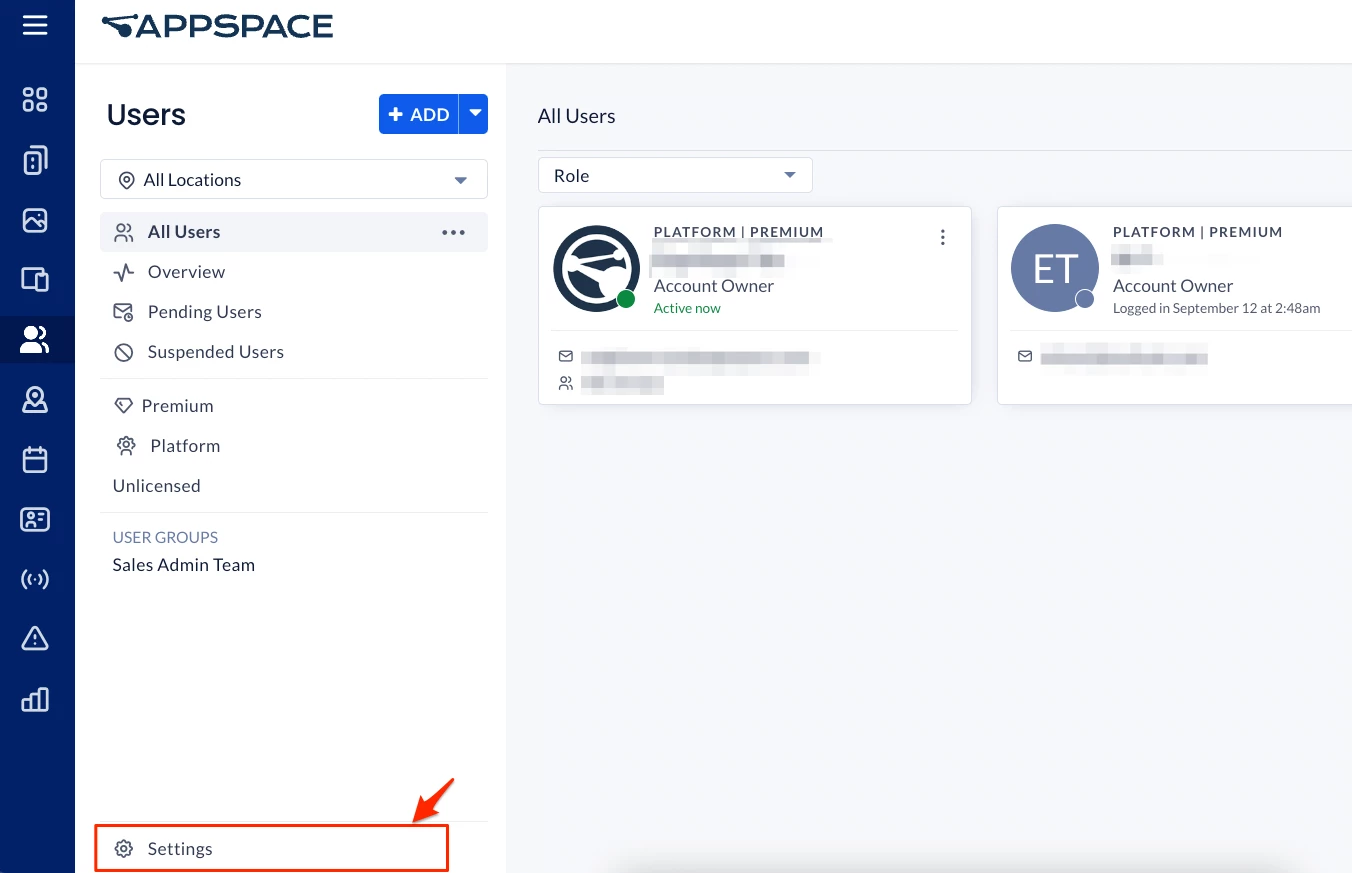
Task: Open the library documents icon in sidebar
Action: pos(35,160)
